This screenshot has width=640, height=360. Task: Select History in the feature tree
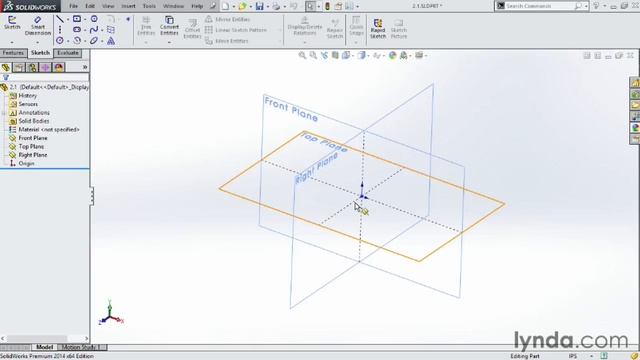27,96
